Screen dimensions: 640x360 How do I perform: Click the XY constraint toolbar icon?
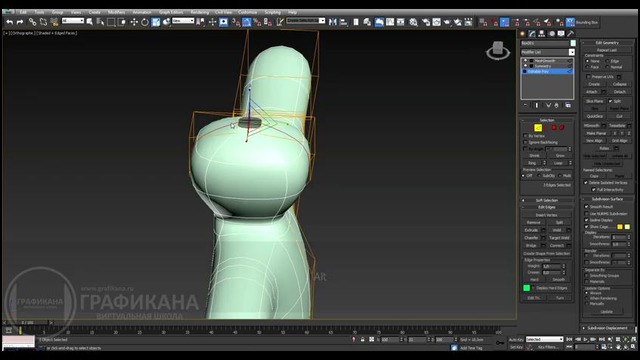pyautogui.click(x=570, y=22)
